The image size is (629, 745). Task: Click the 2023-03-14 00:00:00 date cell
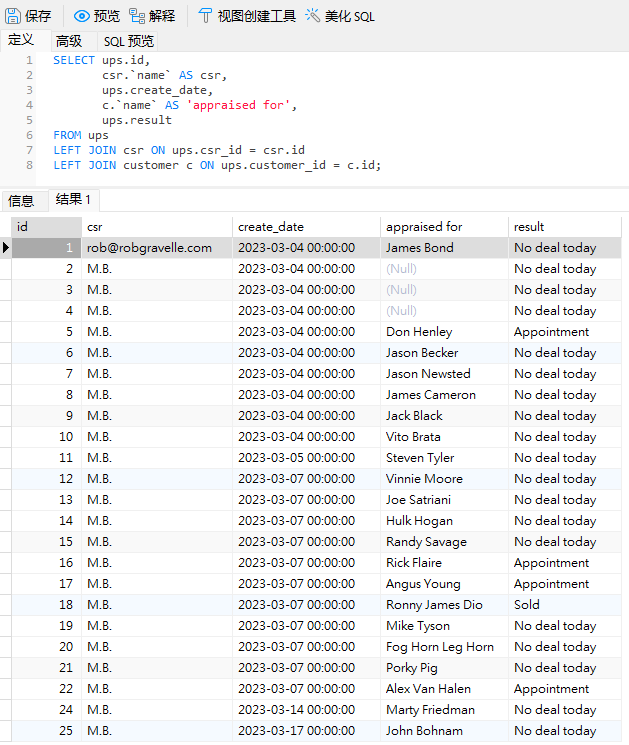(x=306, y=709)
